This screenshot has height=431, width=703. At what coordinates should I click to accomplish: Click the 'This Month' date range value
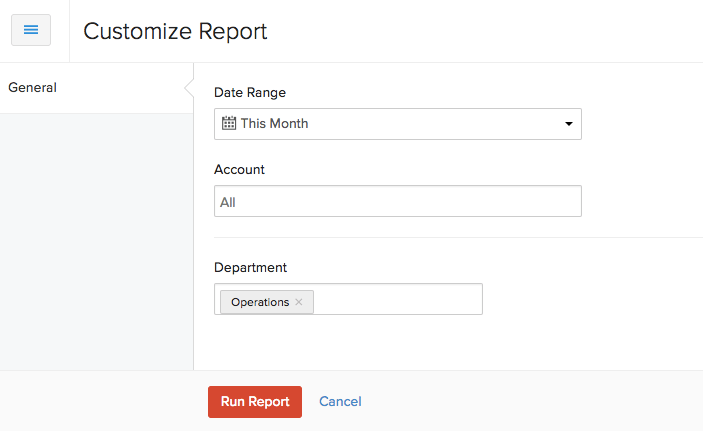[274, 124]
